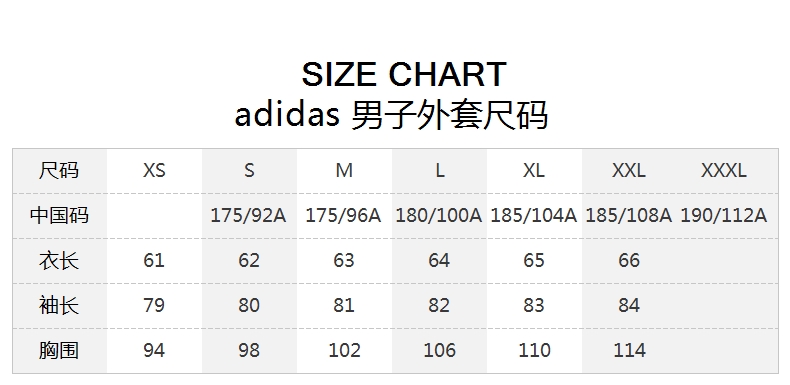Select the 胸围 row label
790x385 pixels.
(59, 350)
